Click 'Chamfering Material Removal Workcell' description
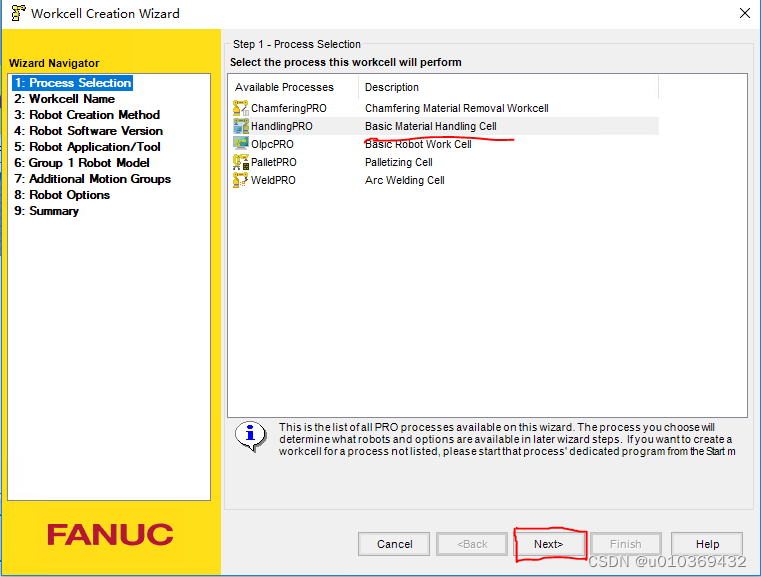This screenshot has width=761, height=577. (x=457, y=108)
